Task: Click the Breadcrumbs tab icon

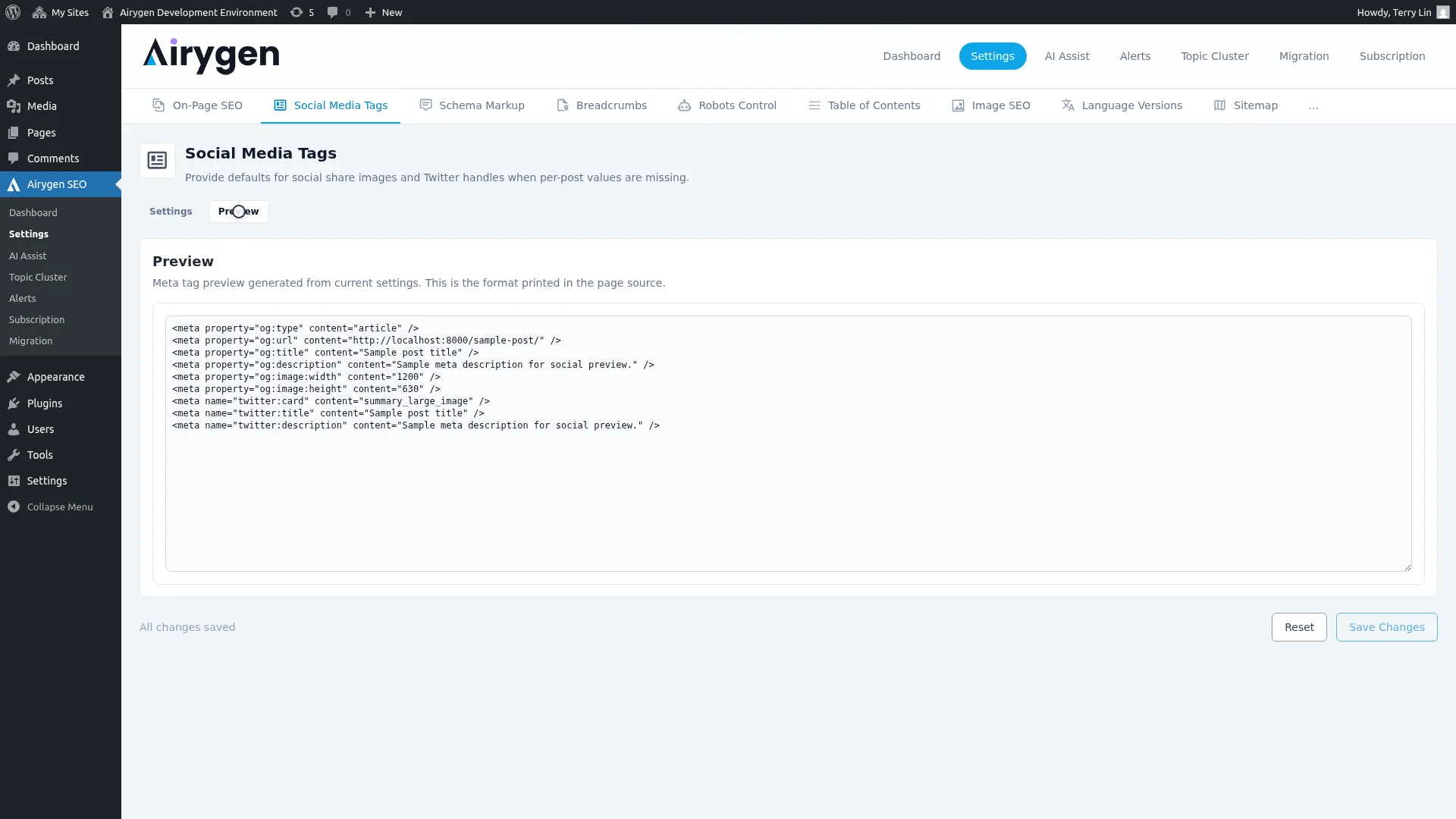Action: click(x=563, y=105)
